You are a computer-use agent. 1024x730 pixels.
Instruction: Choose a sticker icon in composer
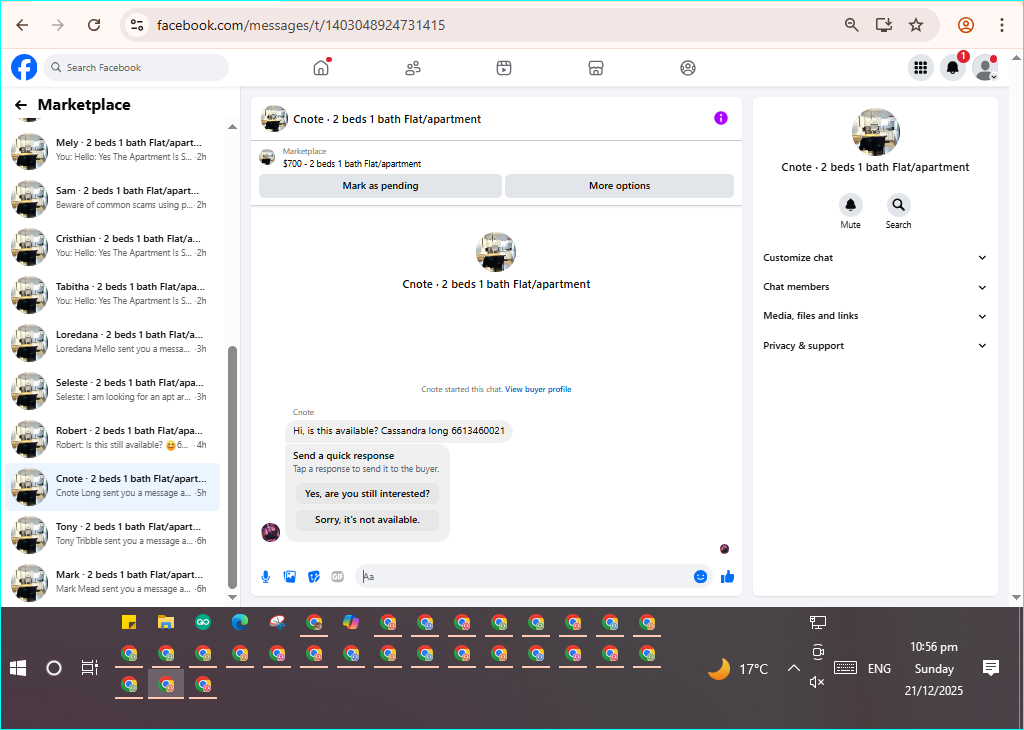(x=314, y=577)
